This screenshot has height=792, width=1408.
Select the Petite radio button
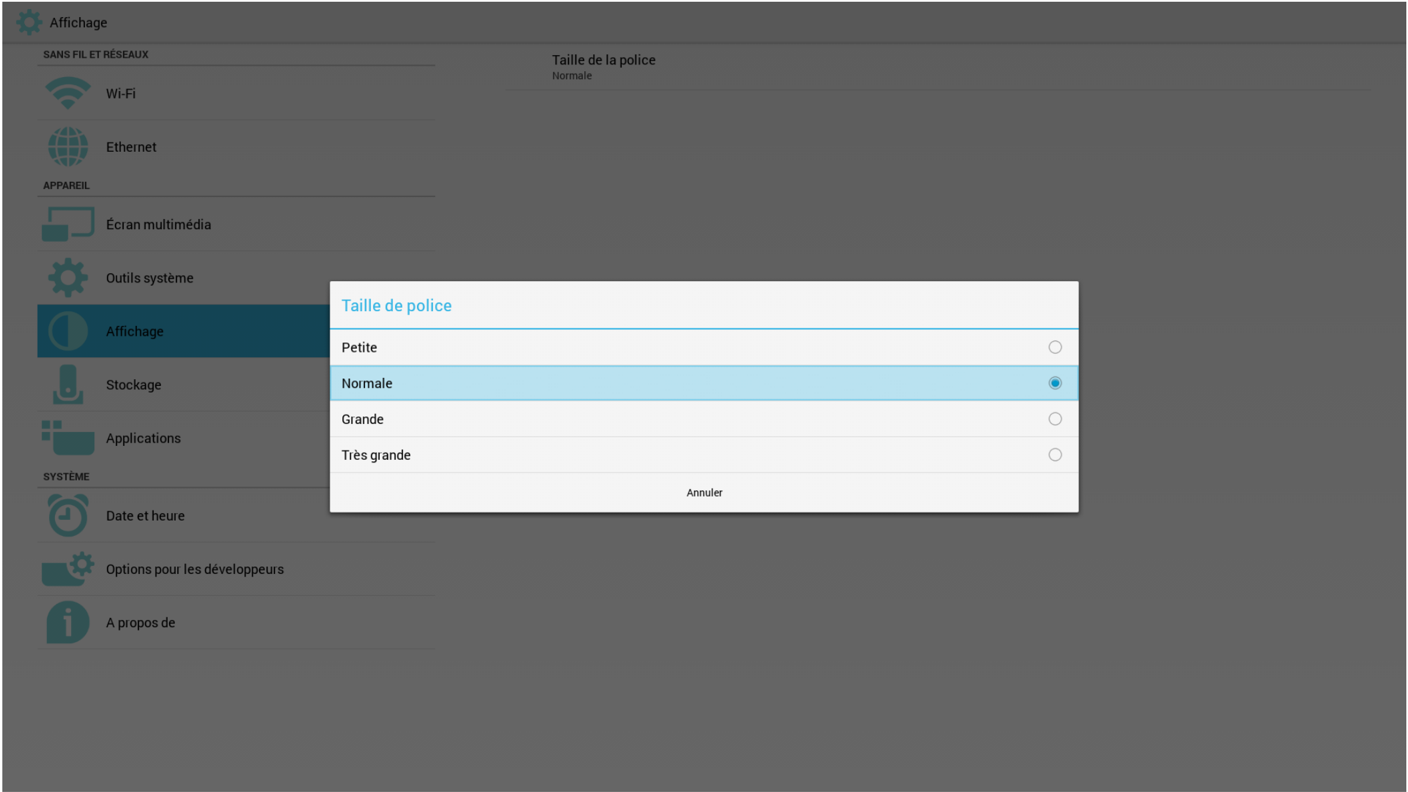[1055, 347]
